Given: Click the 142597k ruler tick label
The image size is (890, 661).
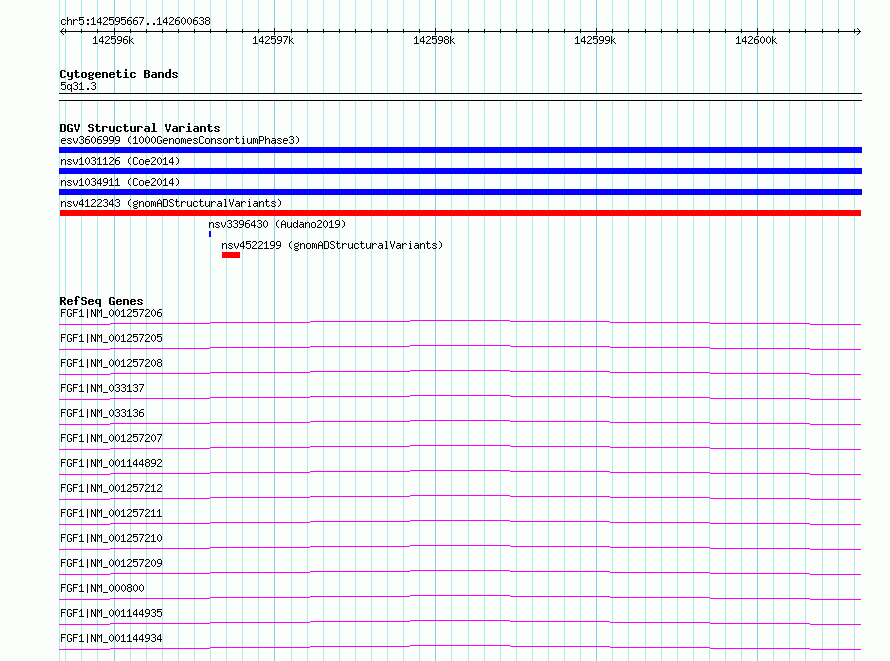Looking at the screenshot, I should (x=273, y=40).
